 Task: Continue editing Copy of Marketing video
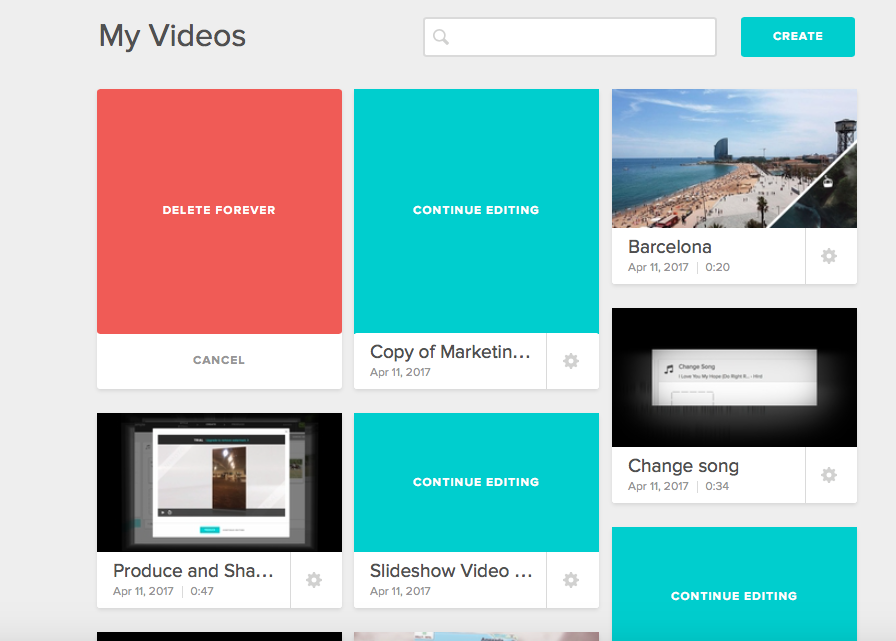(x=476, y=210)
